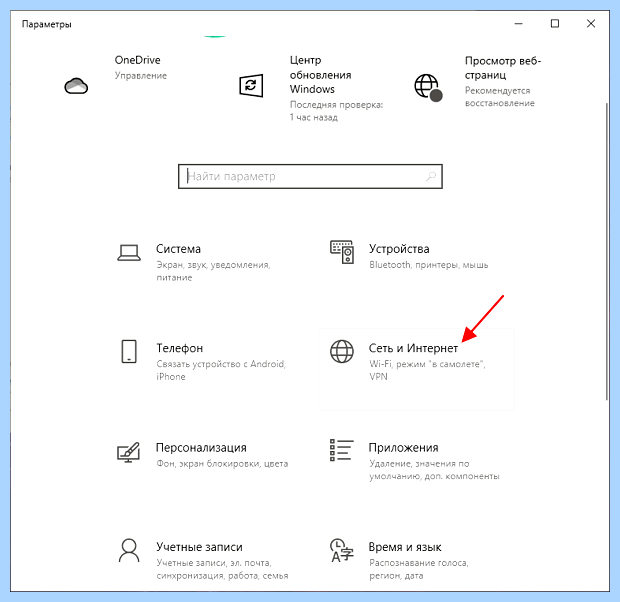The image size is (620, 602).
Task: Click the Сеть и Интернет globe icon
Action: coord(342,351)
